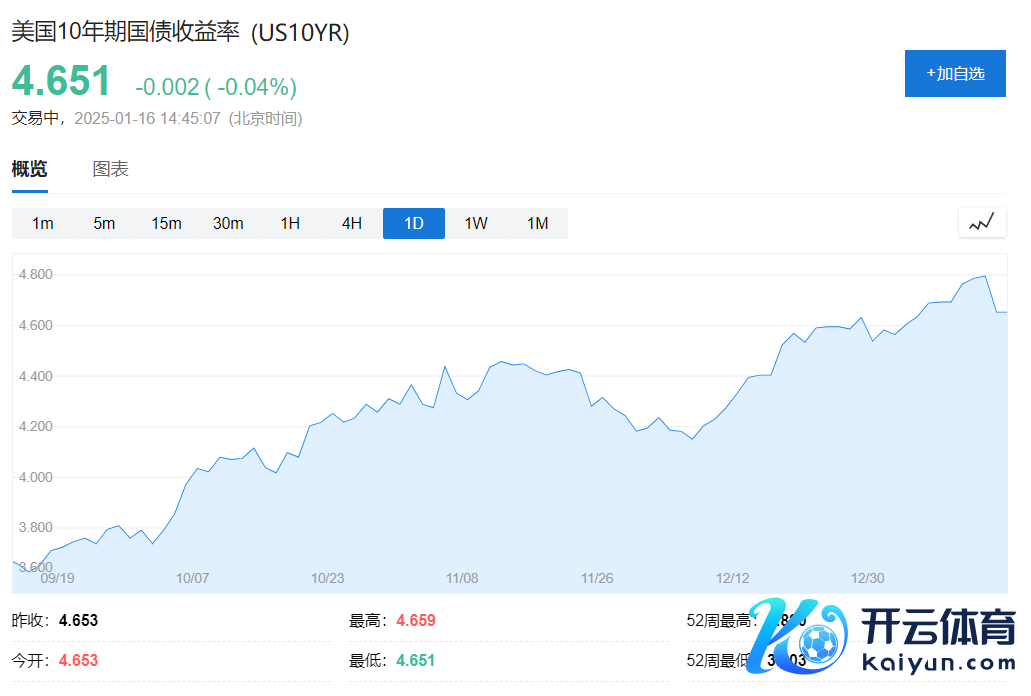Switch chart to 1M monthly view

click(538, 223)
